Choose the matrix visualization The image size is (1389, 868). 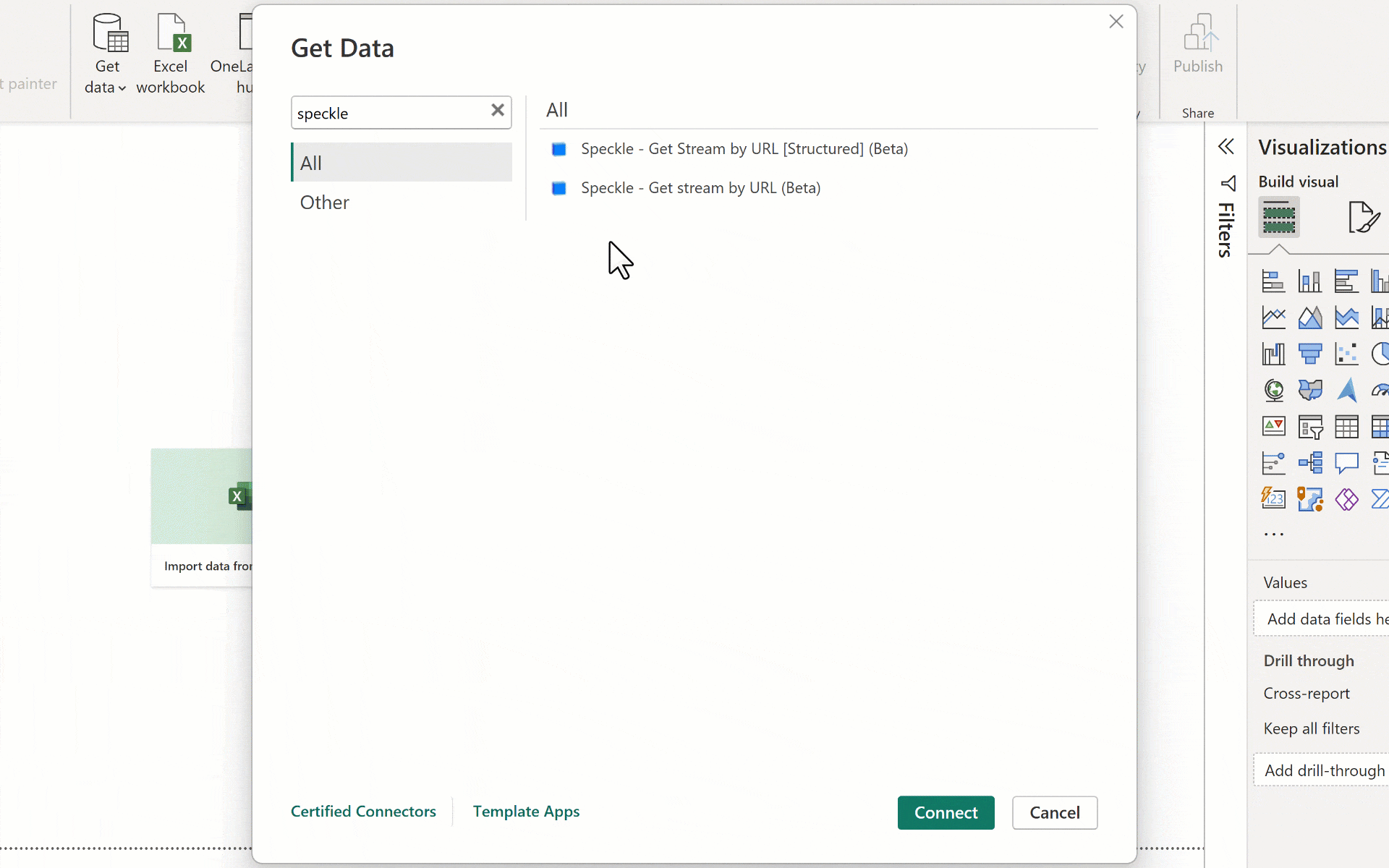pos(1380,427)
